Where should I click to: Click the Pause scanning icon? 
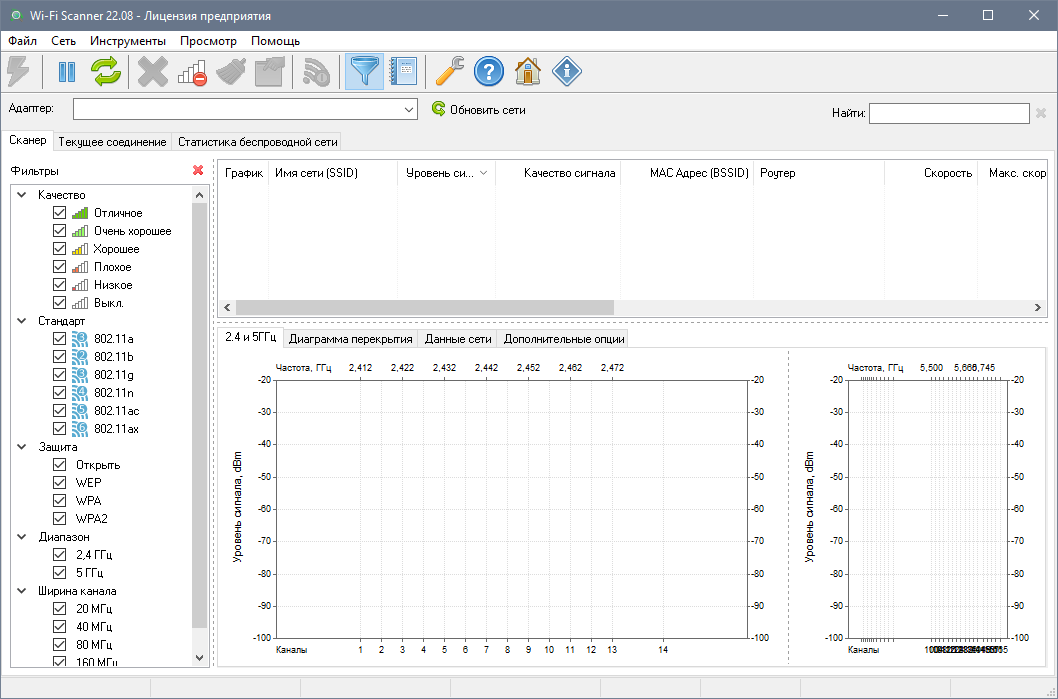[67, 71]
